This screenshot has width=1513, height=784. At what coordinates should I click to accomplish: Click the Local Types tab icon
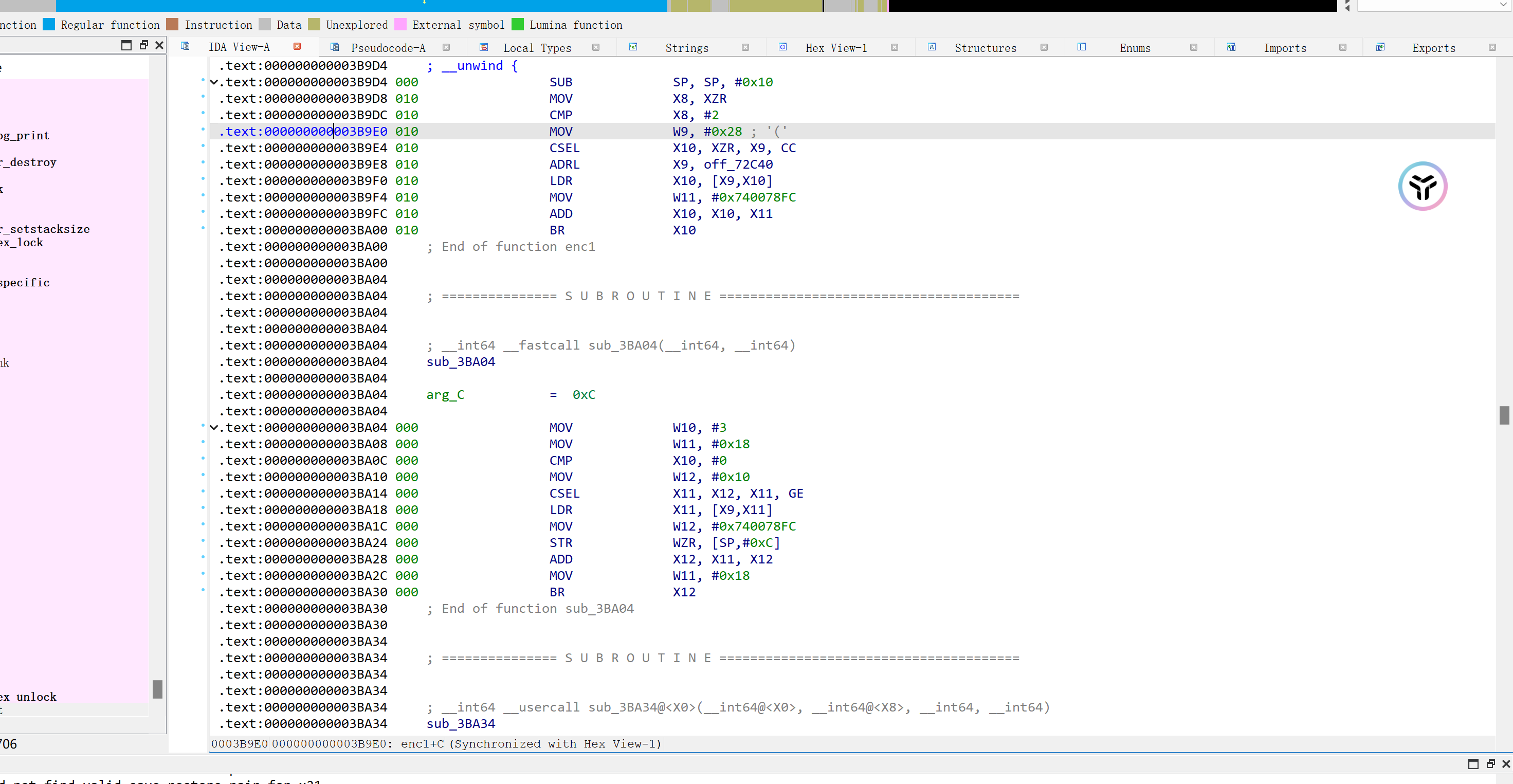click(484, 47)
